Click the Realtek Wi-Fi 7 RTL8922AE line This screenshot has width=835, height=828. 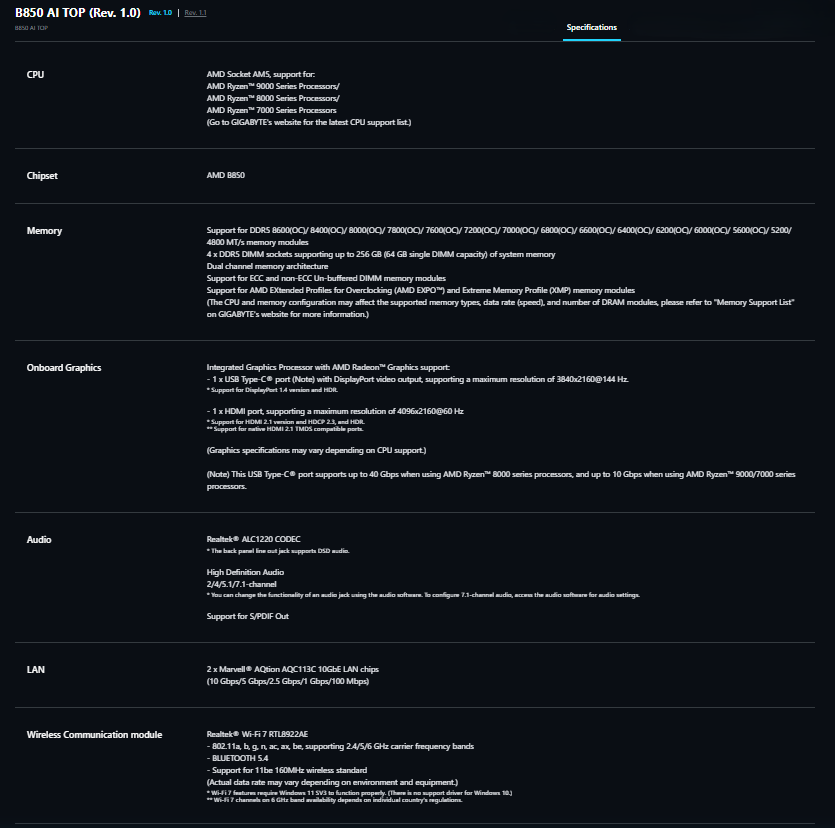(x=257, y=734)
